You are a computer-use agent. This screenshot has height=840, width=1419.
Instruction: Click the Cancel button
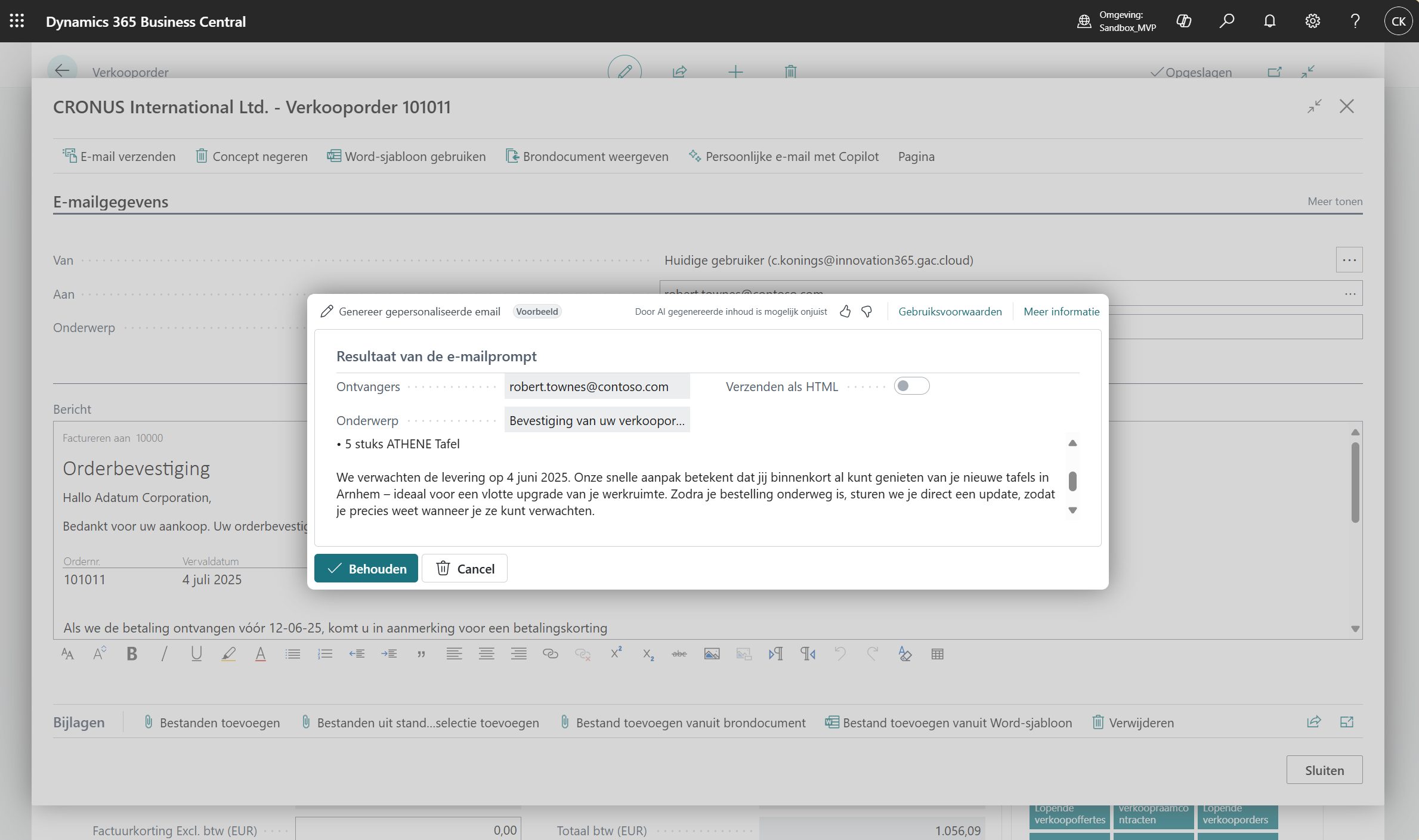465,569
